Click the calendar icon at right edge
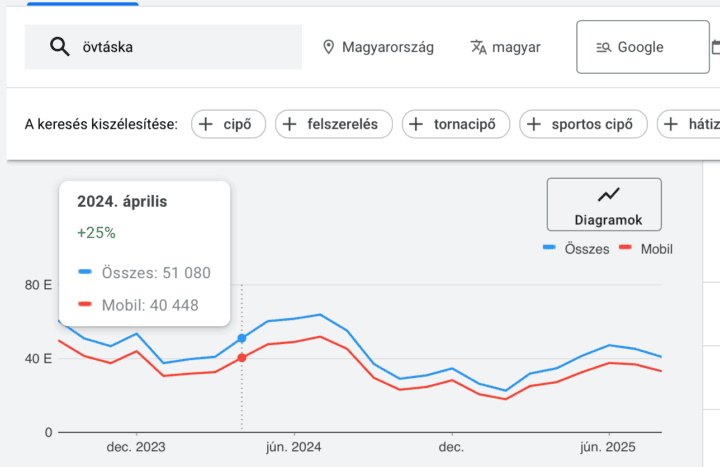The image size is (720, 467). click(714, 47)
